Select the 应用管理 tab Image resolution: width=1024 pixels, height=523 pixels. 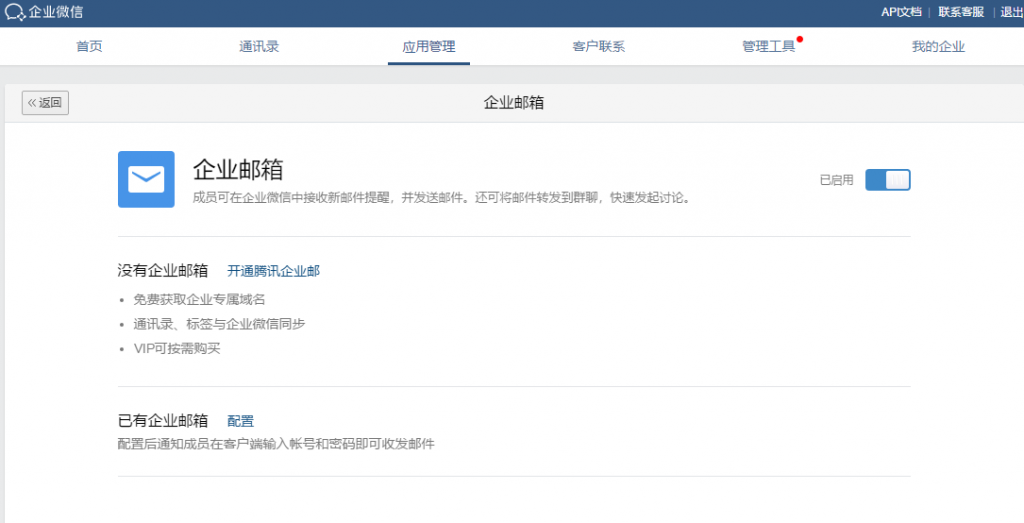pyautogui.click(x=428, y=47)
